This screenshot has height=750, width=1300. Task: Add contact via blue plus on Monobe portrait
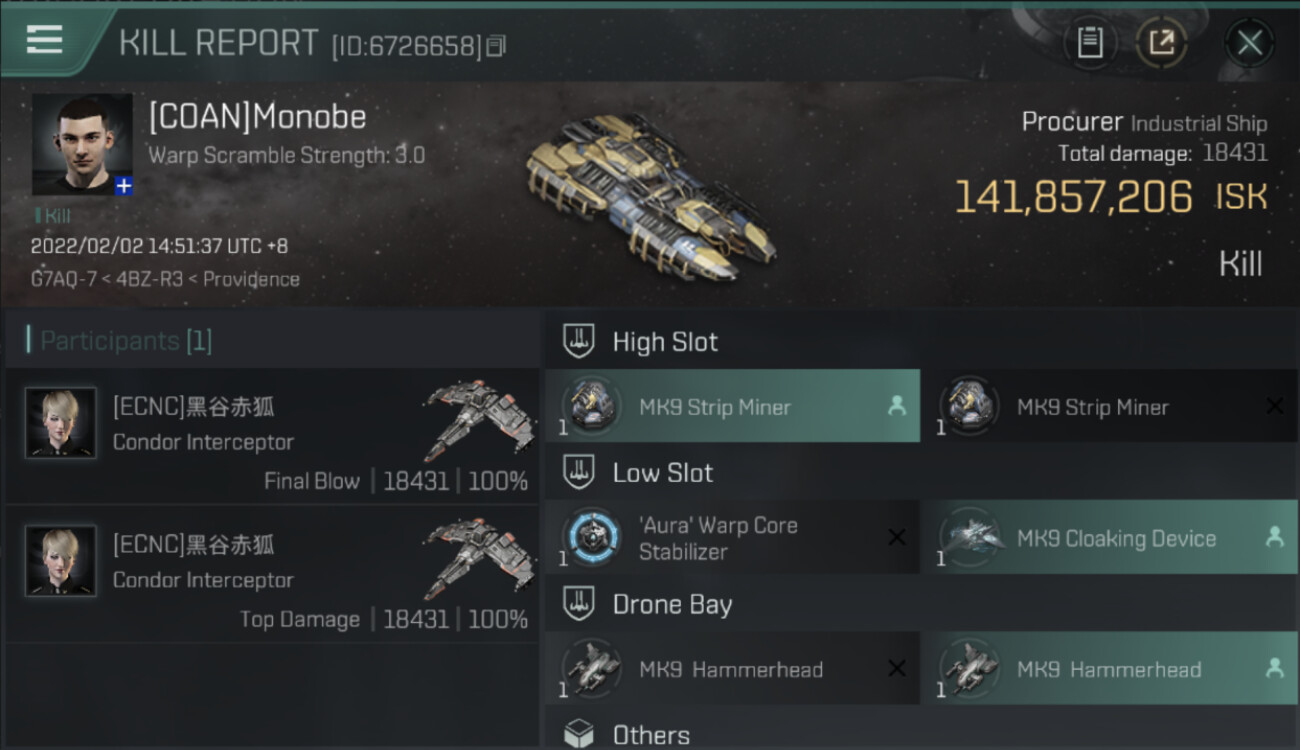coord(124,186)
